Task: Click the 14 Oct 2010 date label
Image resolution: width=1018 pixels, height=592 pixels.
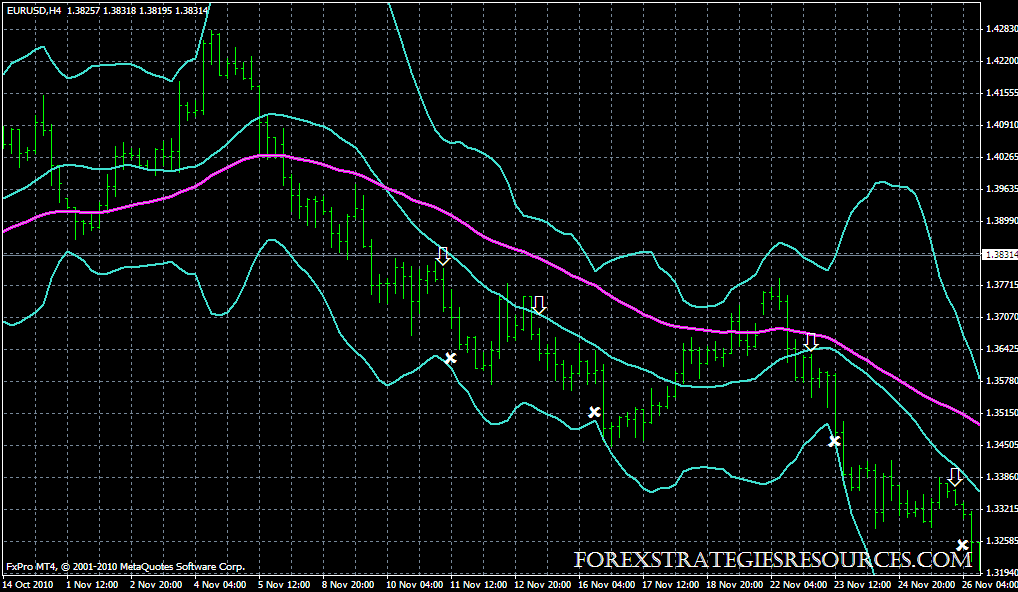Action: tap(28, 585)
